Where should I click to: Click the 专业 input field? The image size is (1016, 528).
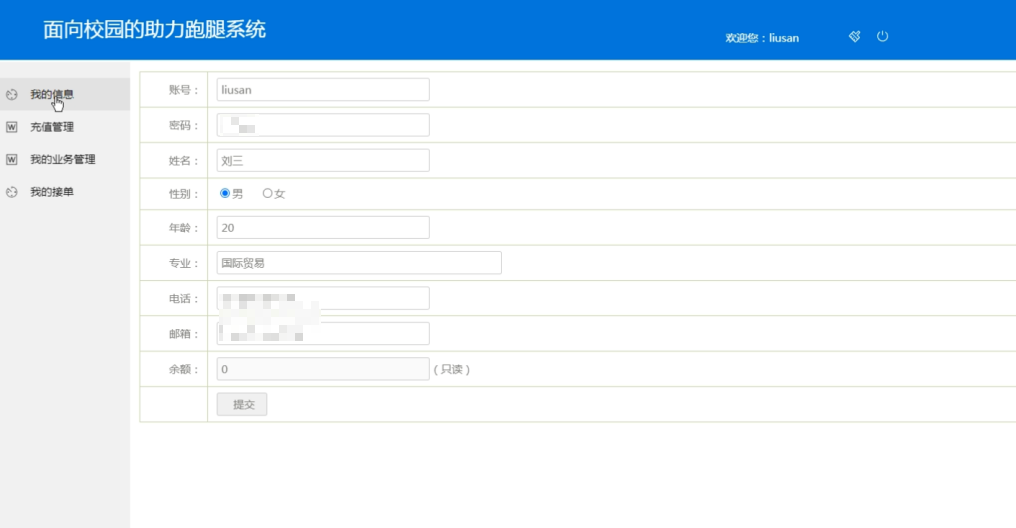359,262
